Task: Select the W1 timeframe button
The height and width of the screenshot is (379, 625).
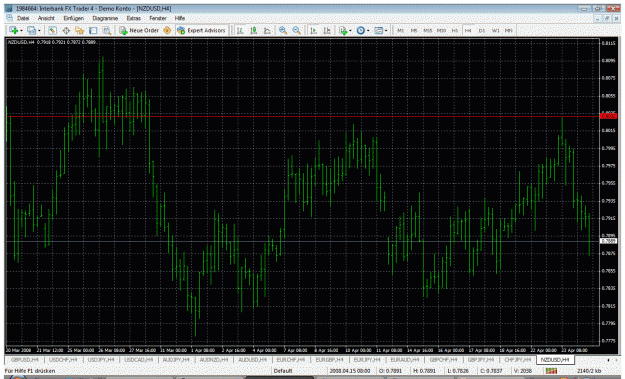Action: [495, 30]
